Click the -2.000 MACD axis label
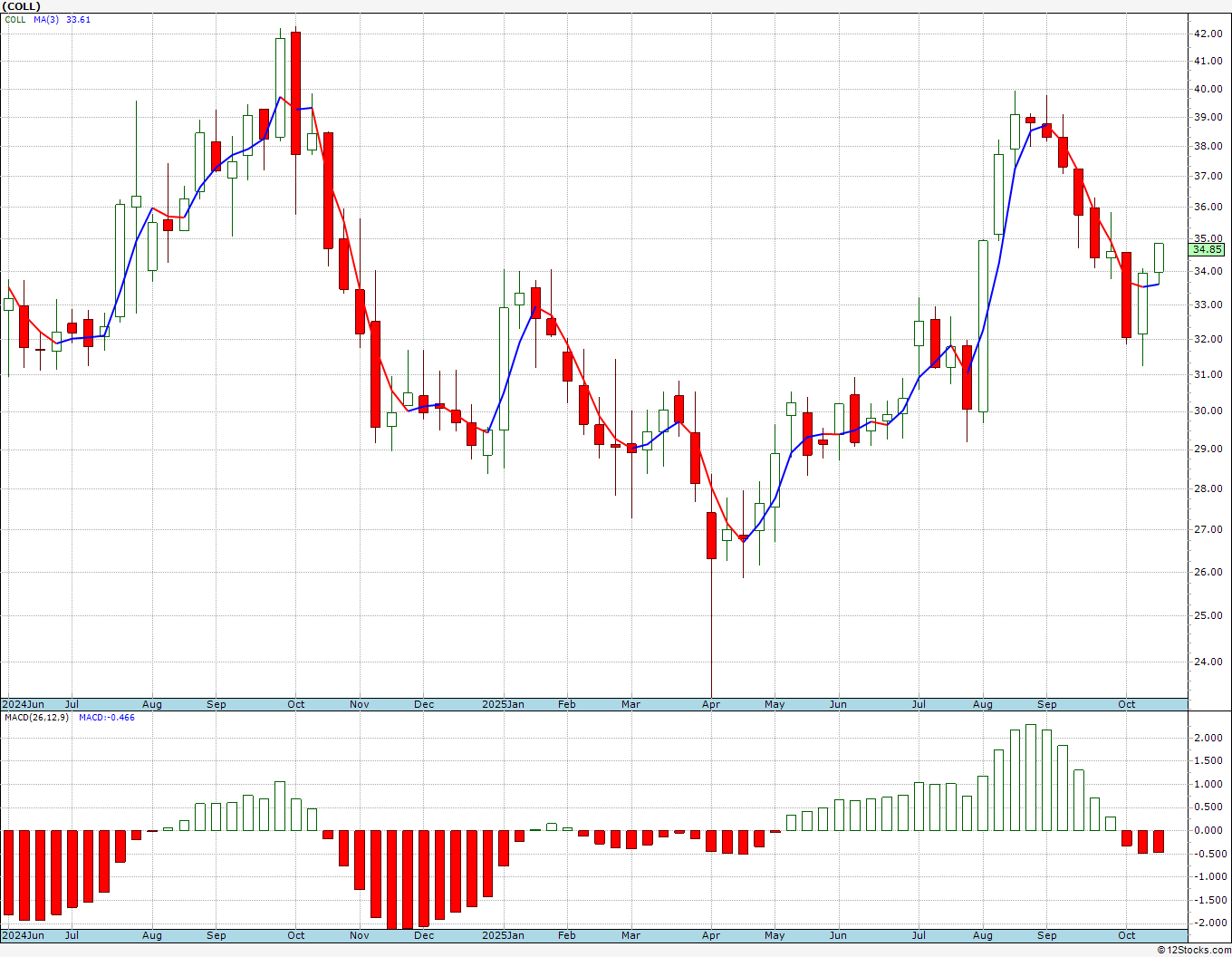The image size is (1232, 957). point(1208,923)
